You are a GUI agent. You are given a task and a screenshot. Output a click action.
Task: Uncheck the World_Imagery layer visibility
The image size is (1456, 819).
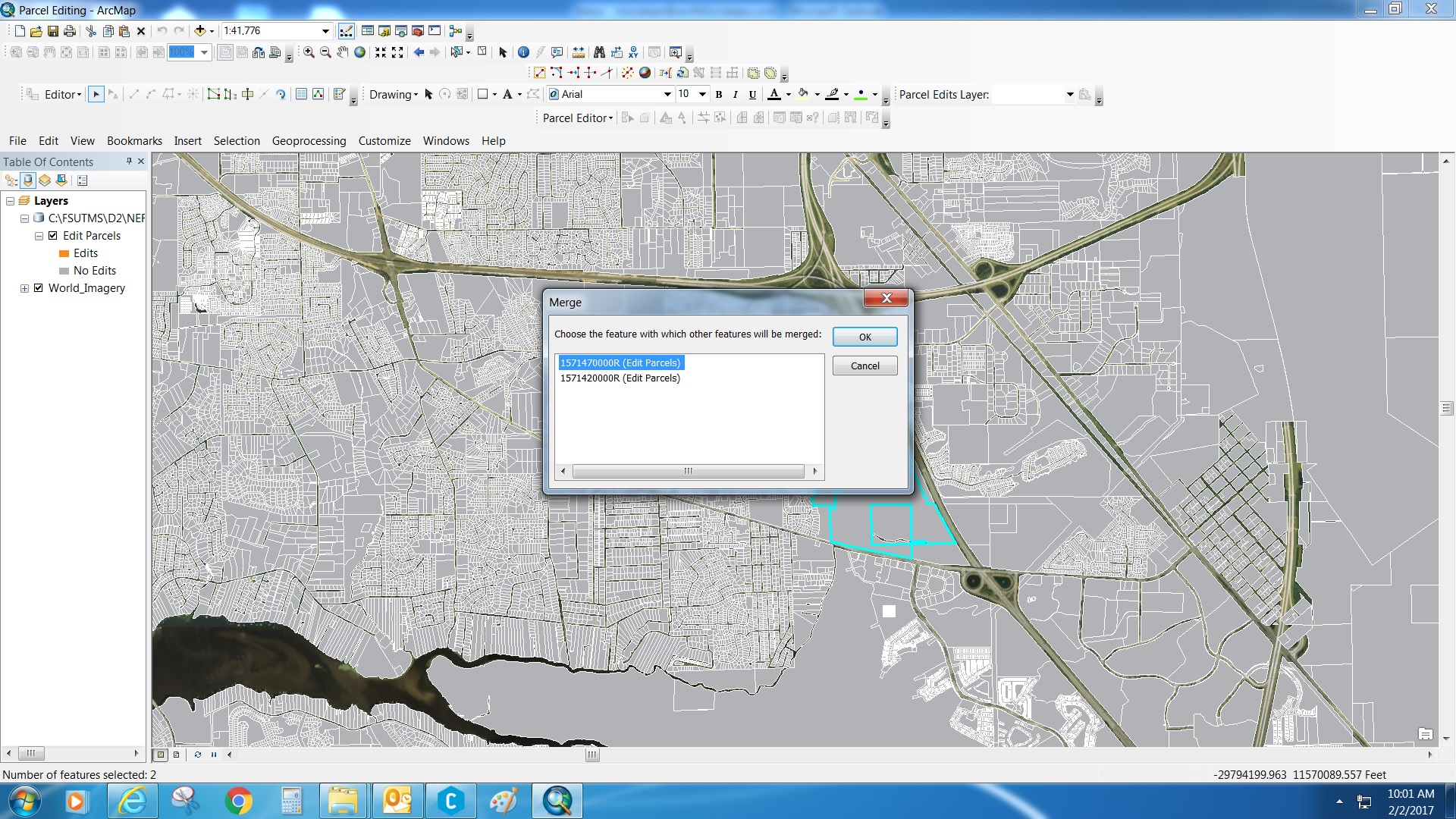39,288
